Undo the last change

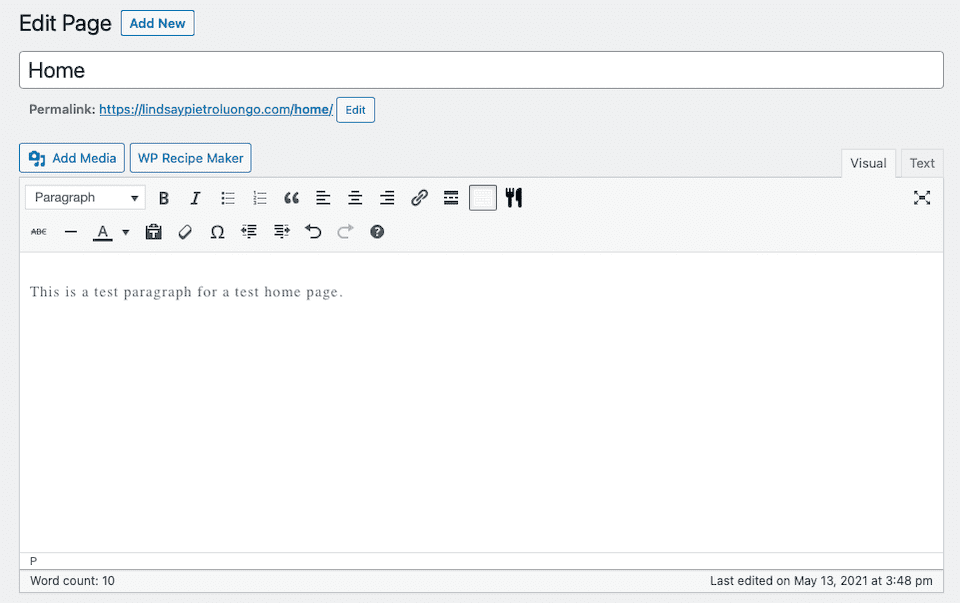(x=313, y=231)
